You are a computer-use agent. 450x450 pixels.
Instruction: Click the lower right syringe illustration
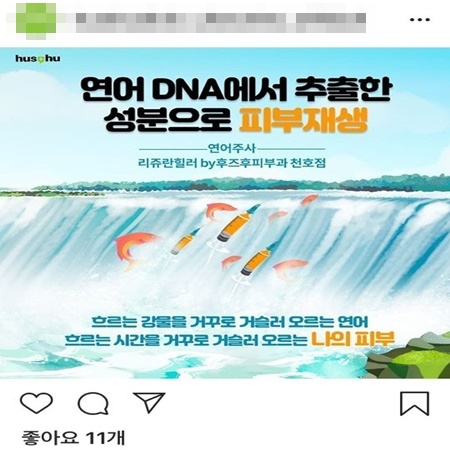tap(258, 262)
